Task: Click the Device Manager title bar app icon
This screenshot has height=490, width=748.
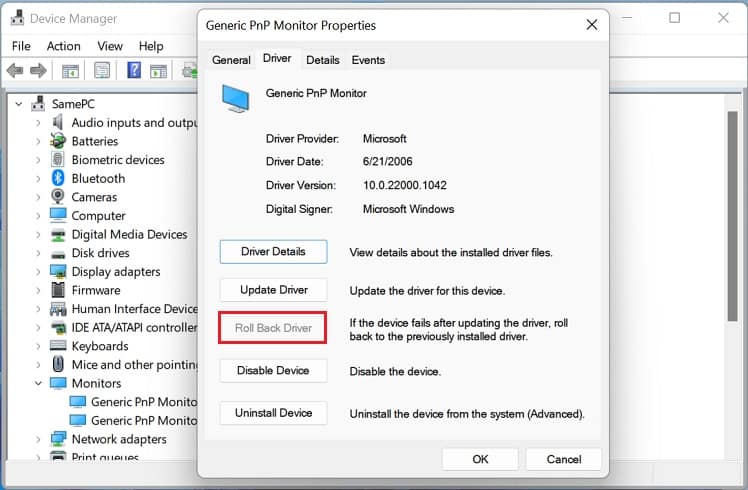Action: pos(17,18)
